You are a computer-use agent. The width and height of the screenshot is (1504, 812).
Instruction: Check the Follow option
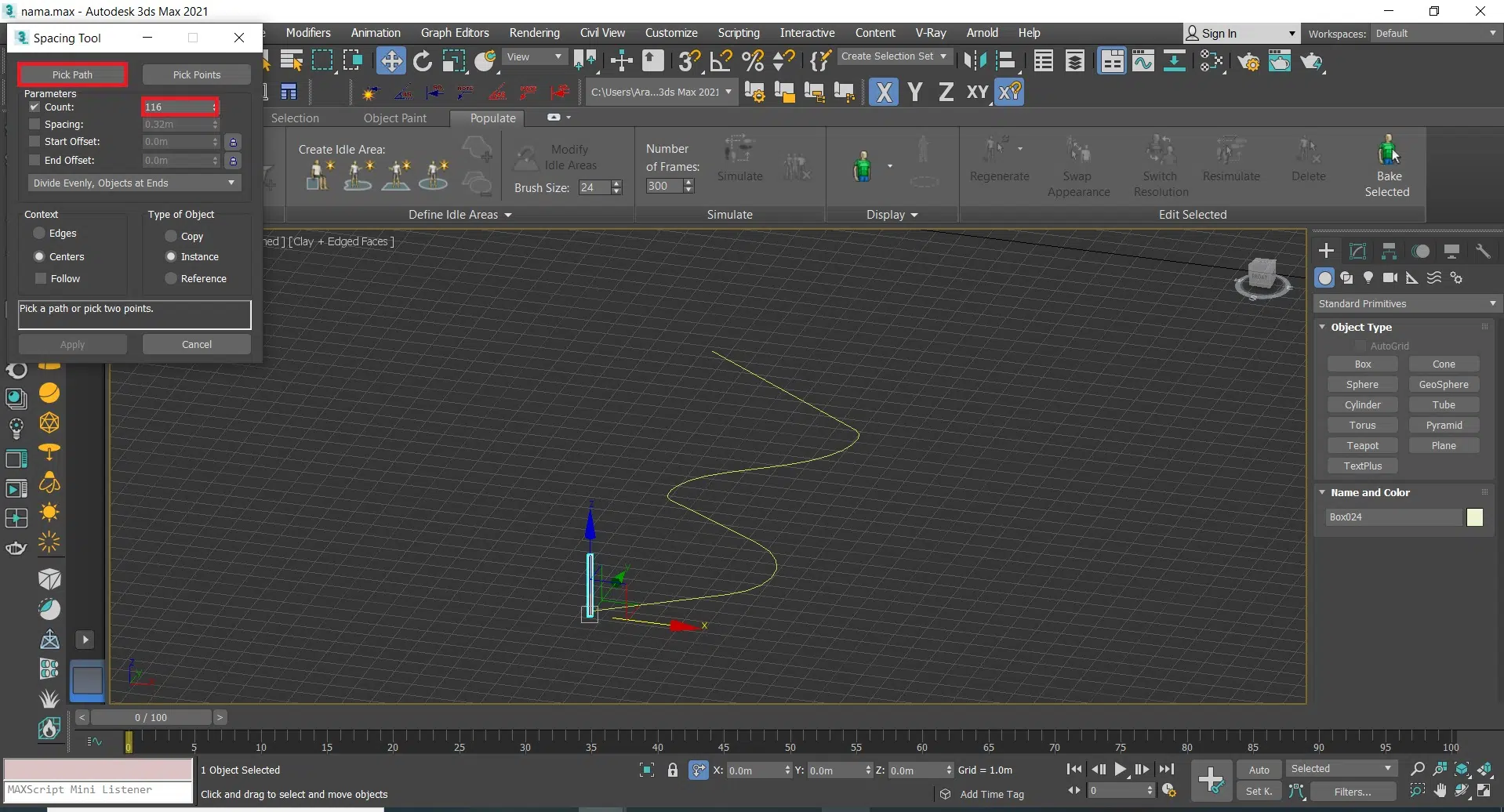[x=42, y=278]
